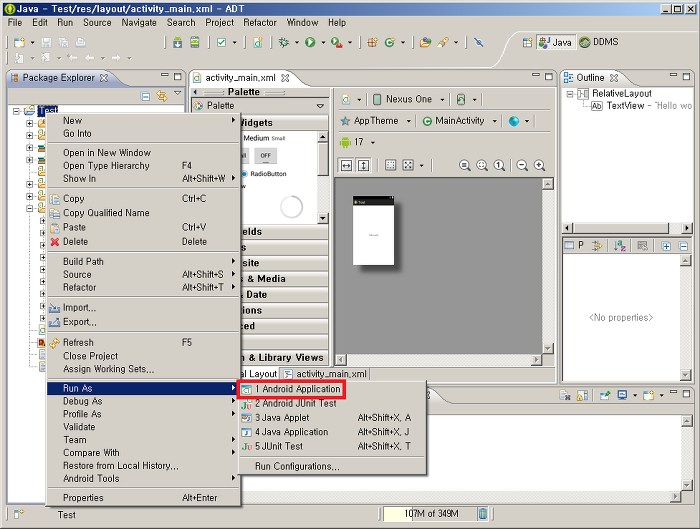The height and width of the screenshot is (529, 700).
Task: Select activity_main.xml editor tab
Action: click(240, 78)
